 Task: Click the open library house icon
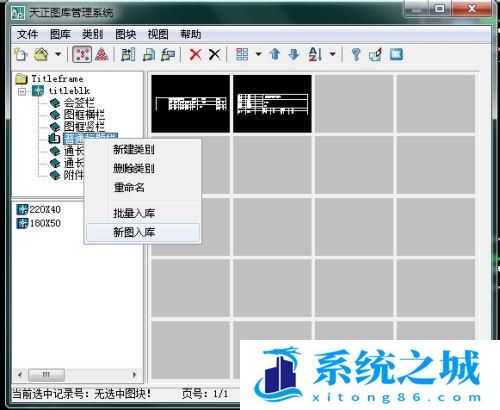41,54
